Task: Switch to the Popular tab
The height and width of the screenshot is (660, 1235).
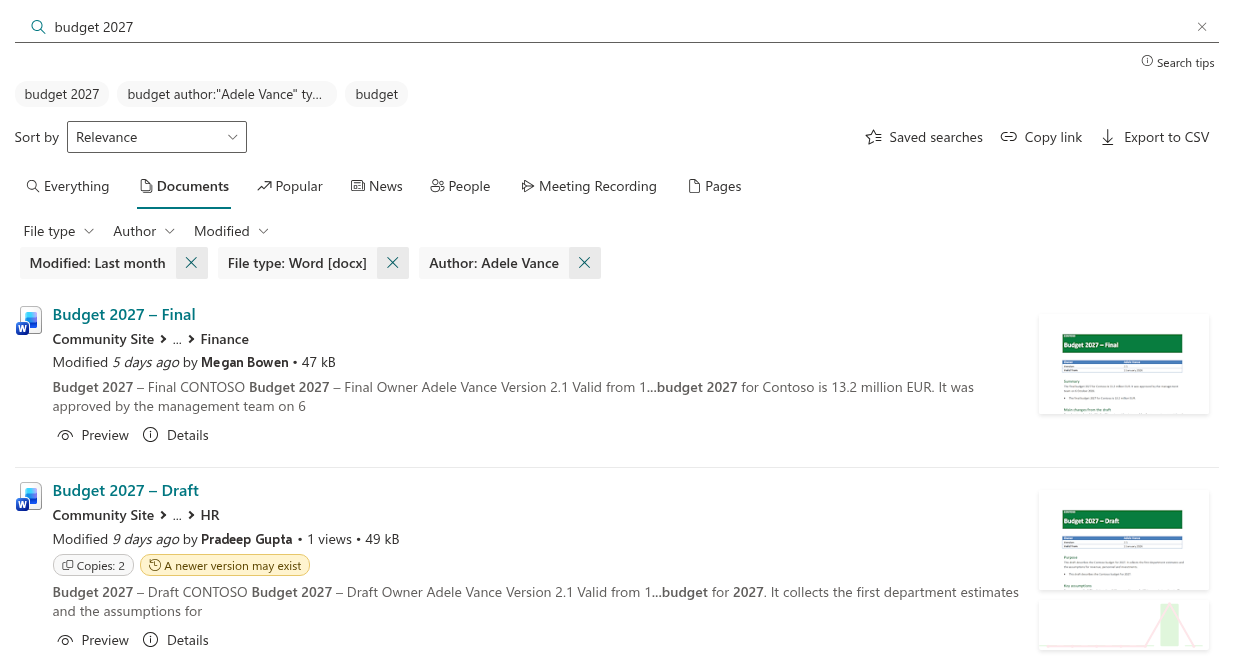Action: (289, 186)
